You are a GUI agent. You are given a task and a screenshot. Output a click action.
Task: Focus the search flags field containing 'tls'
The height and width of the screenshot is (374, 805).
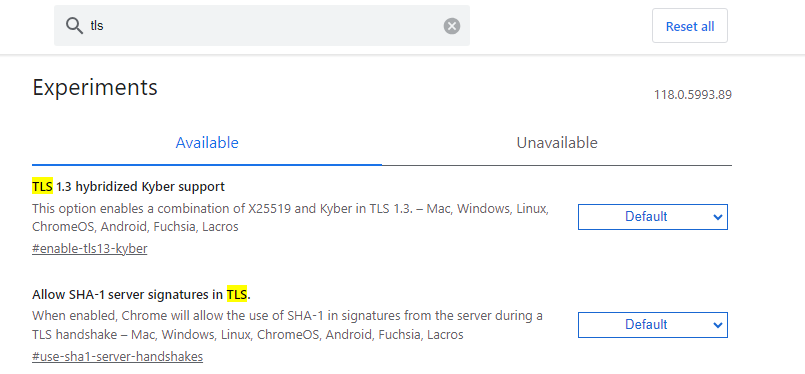(262, 26)
